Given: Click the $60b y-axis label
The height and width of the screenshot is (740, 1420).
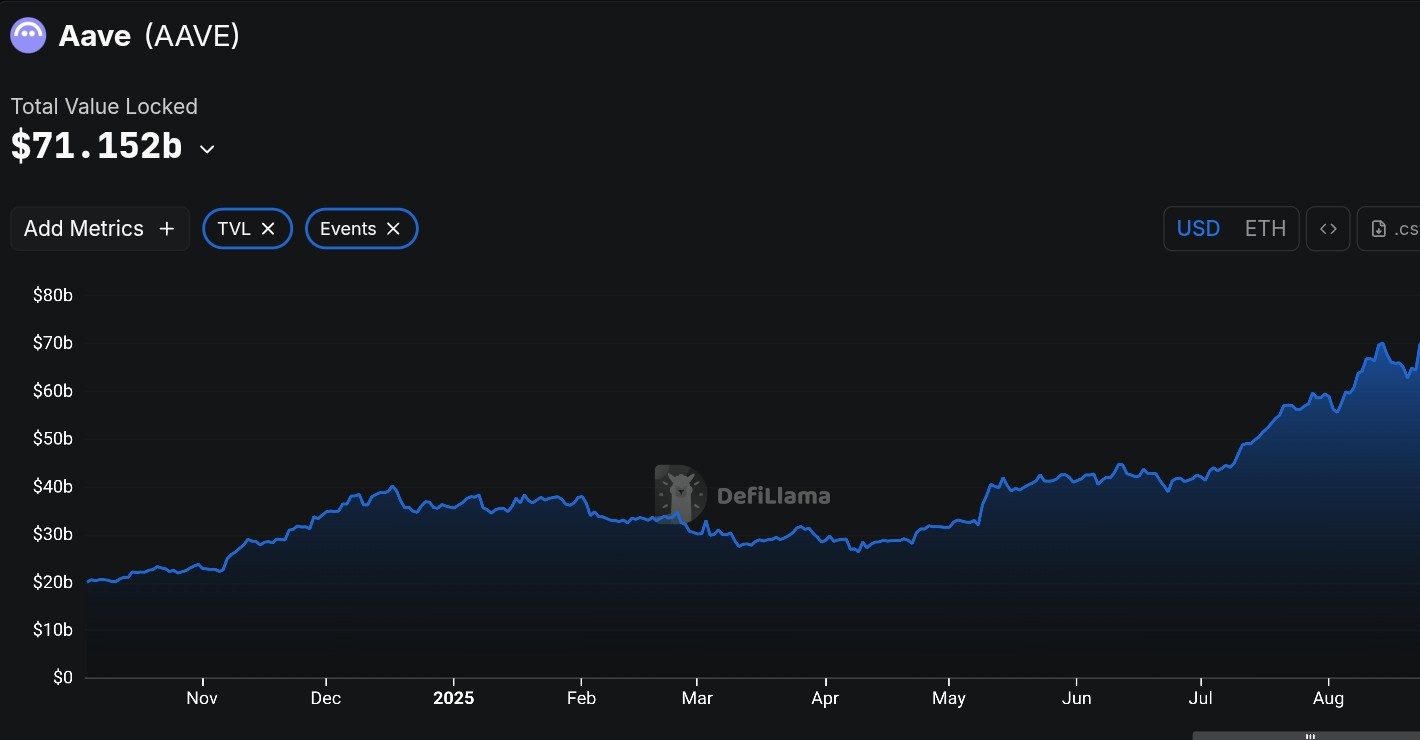Looking at the screenshot, I should 53,391.
